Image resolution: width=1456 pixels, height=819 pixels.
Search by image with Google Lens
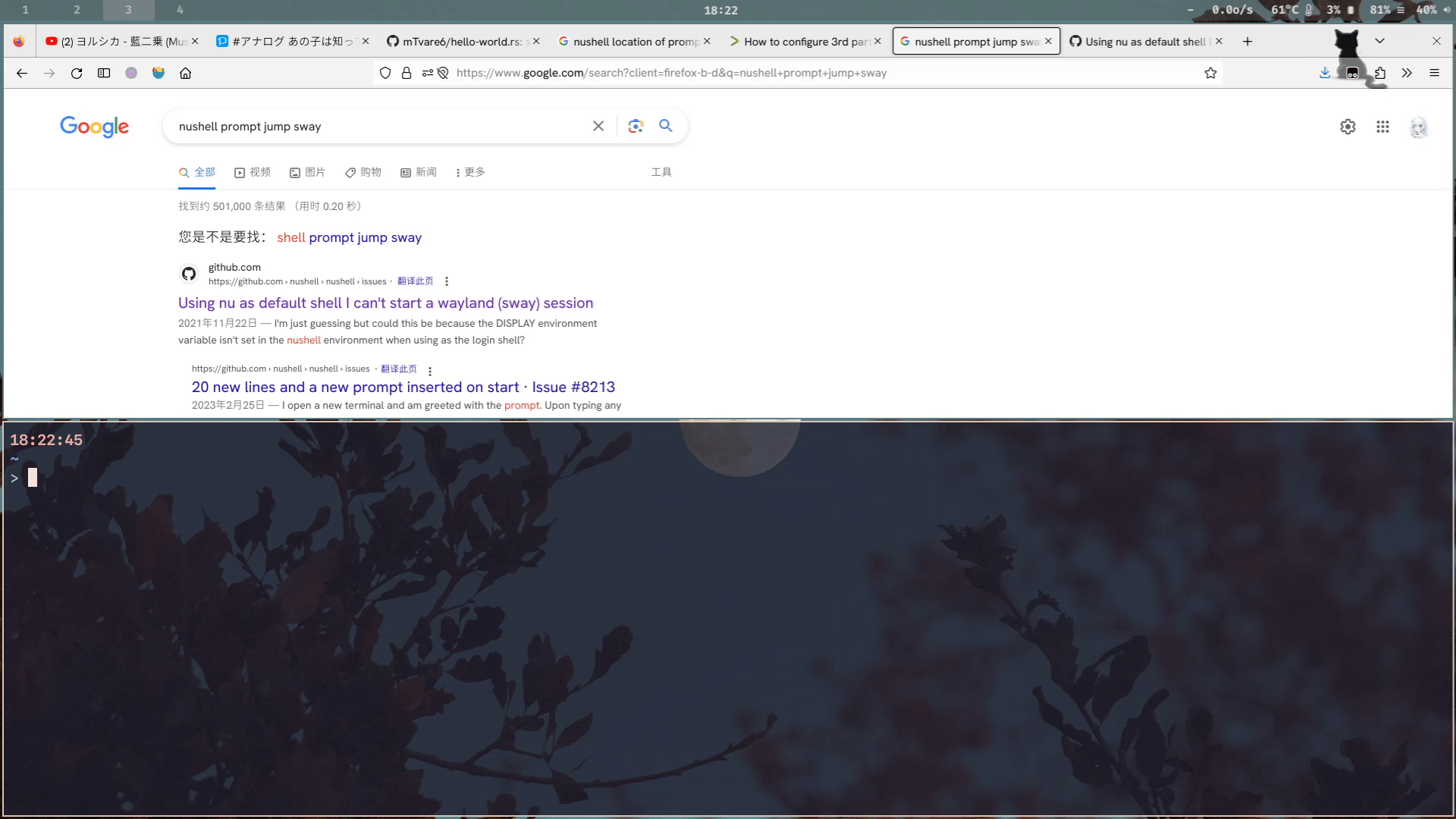635,126
